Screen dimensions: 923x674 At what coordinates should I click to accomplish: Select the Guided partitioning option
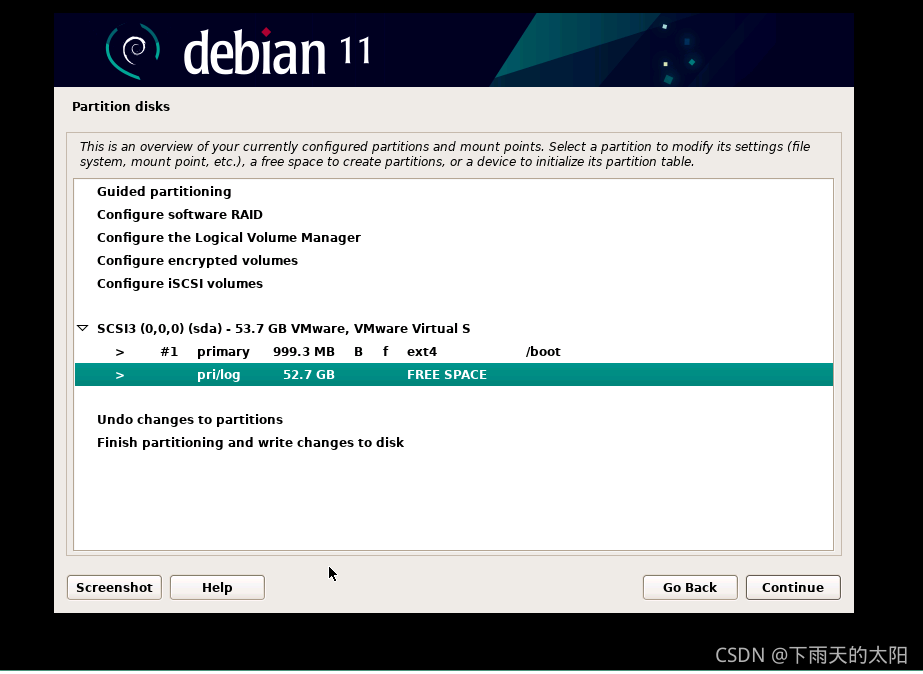(x=163, y=191)
